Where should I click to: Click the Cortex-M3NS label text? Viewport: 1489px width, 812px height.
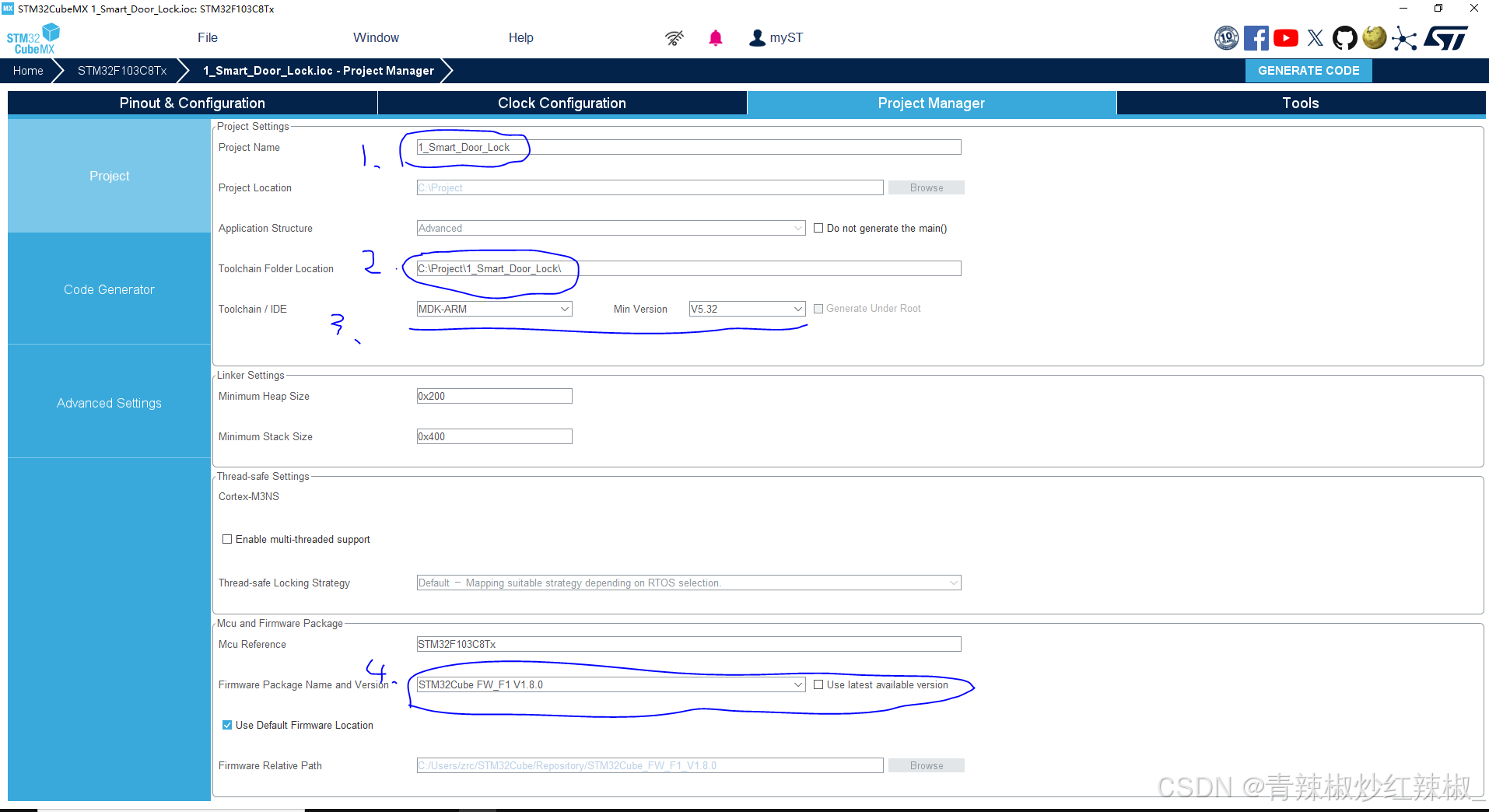click(x=249, y=496)
